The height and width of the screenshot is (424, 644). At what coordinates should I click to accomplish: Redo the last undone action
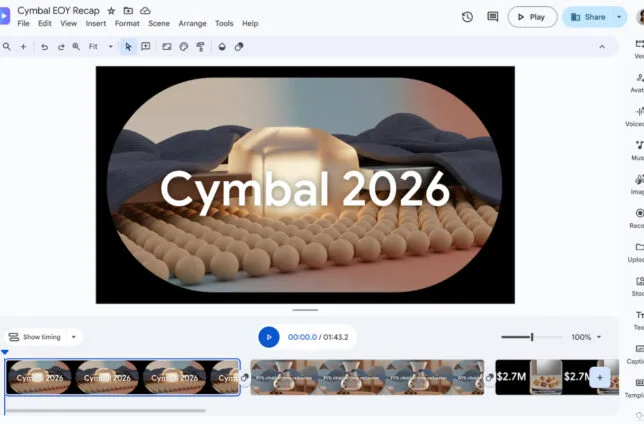(61, 47)
